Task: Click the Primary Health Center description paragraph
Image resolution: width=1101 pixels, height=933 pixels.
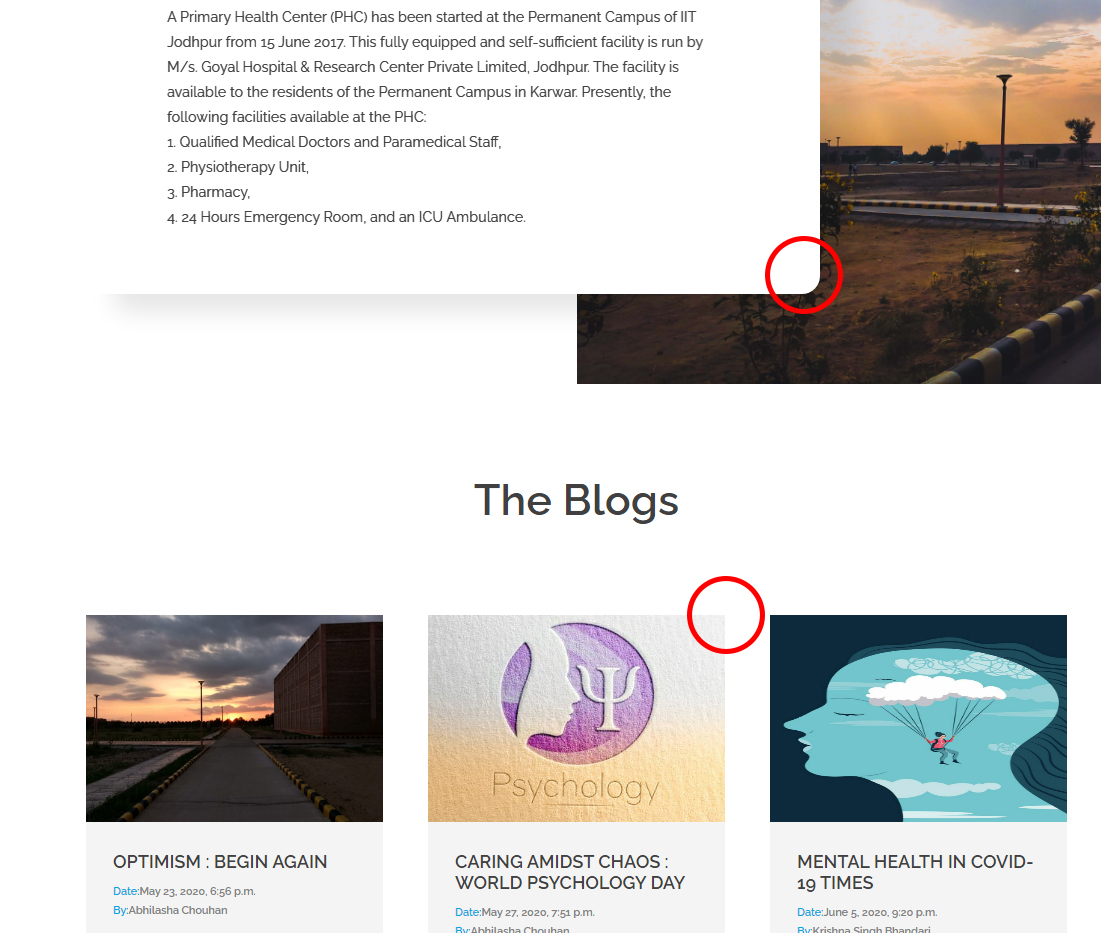Action: (435, 67)
